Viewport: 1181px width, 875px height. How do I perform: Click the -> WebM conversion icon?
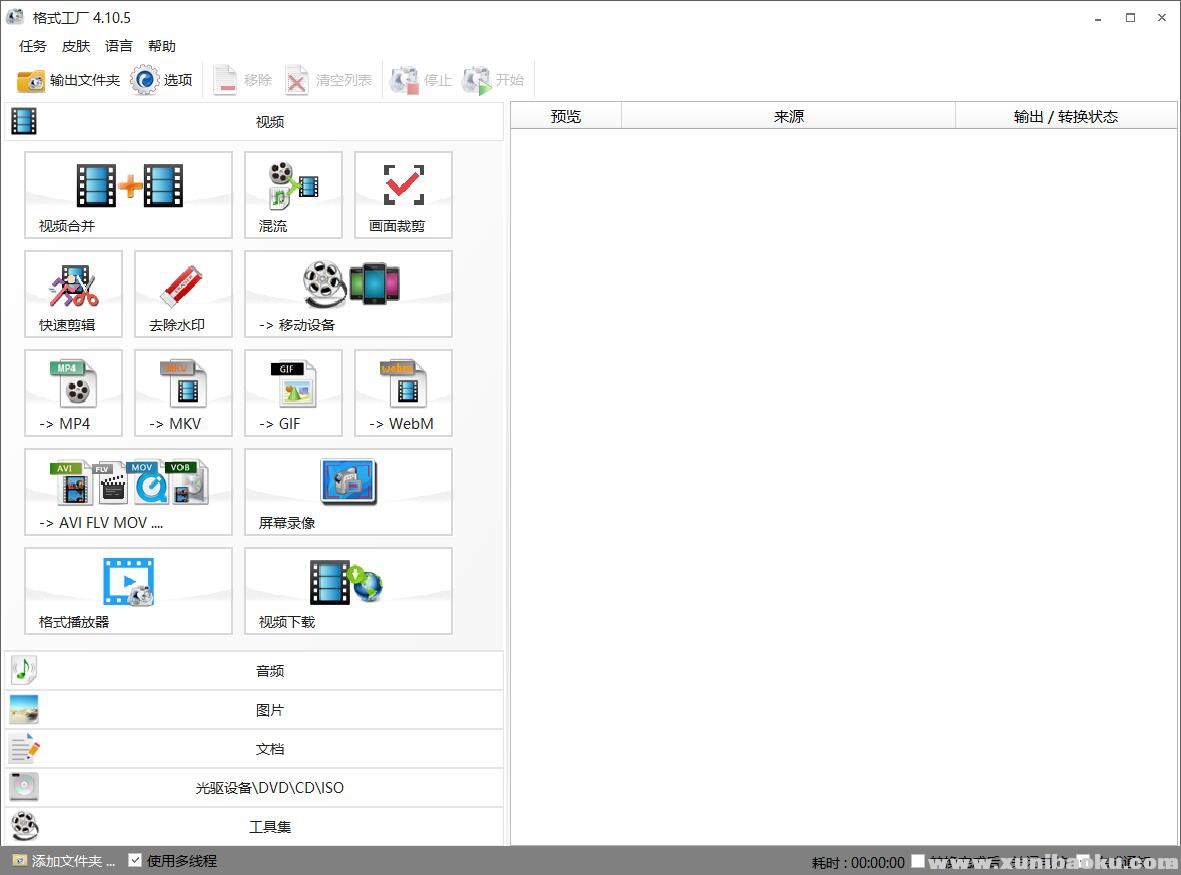[x=403, y=392]
